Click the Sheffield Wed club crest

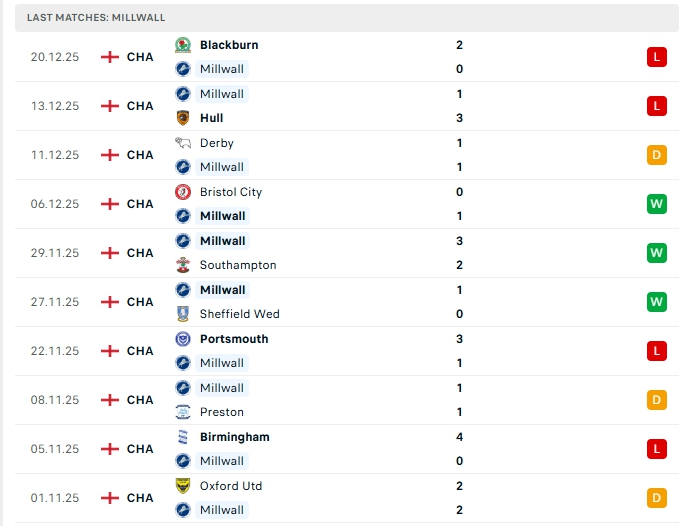click(x=183, y=314)
